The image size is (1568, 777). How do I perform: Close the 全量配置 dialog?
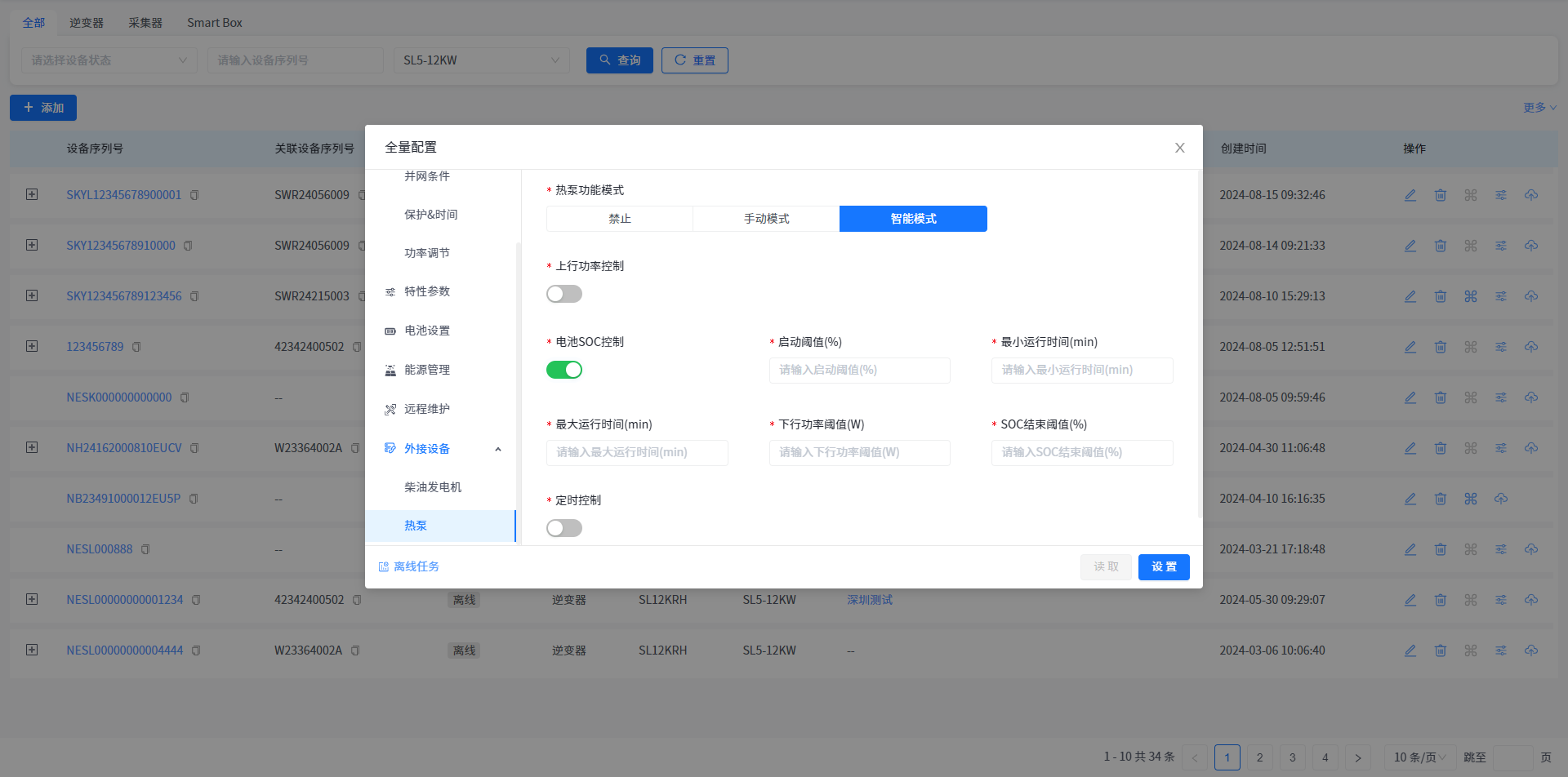click(1179, 148)
